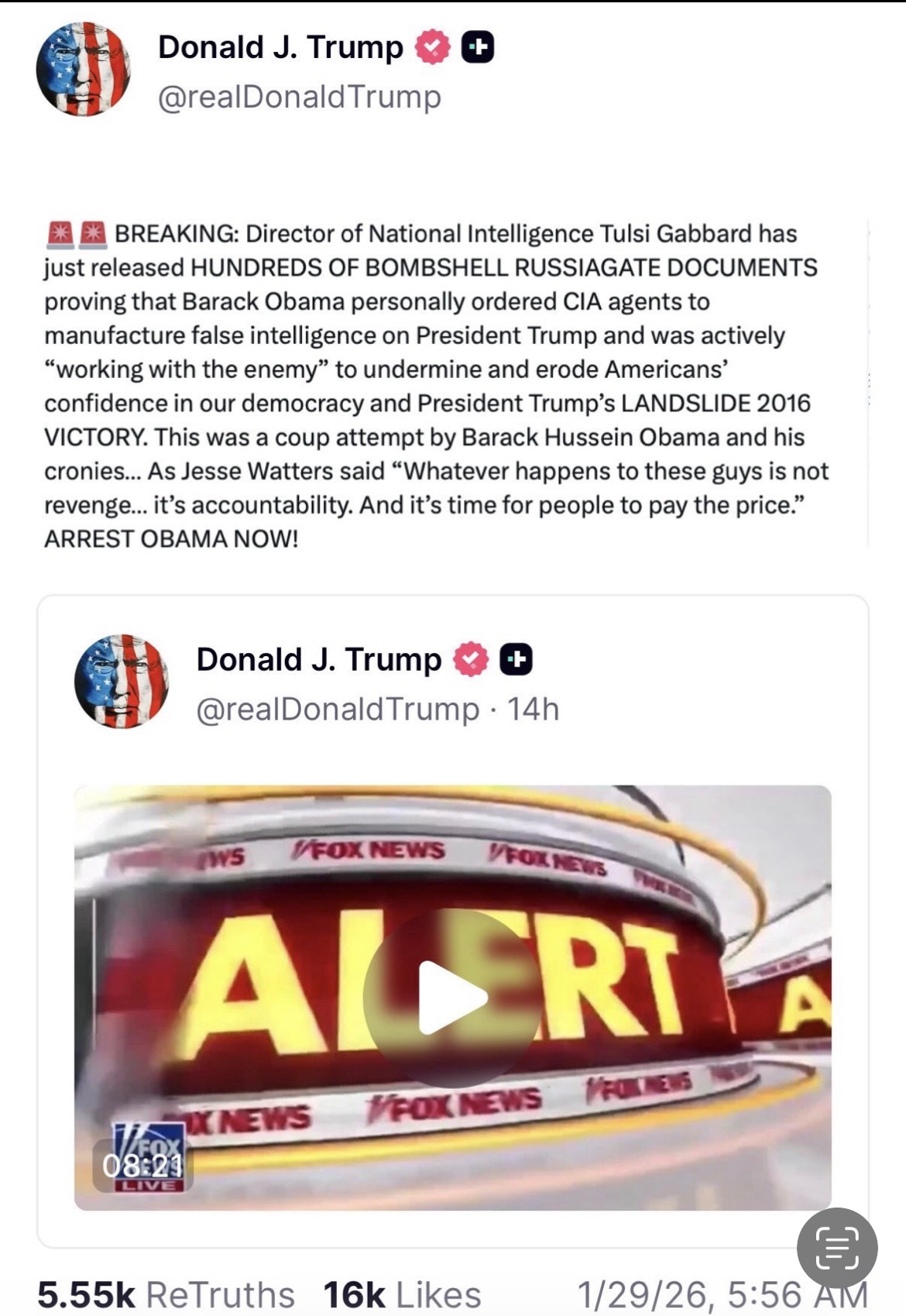906x1316 pixels.
Task: View the 16k Likes list
Action: 402,1294
